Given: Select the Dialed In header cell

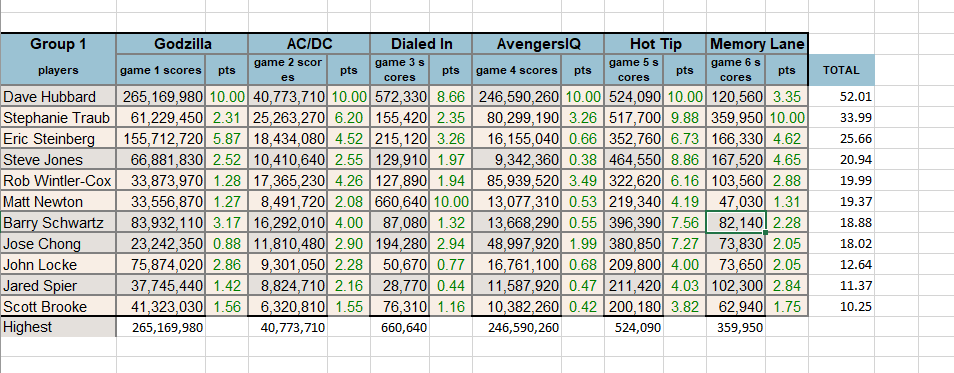Looking at the screenshot, I should pos(421,44).
